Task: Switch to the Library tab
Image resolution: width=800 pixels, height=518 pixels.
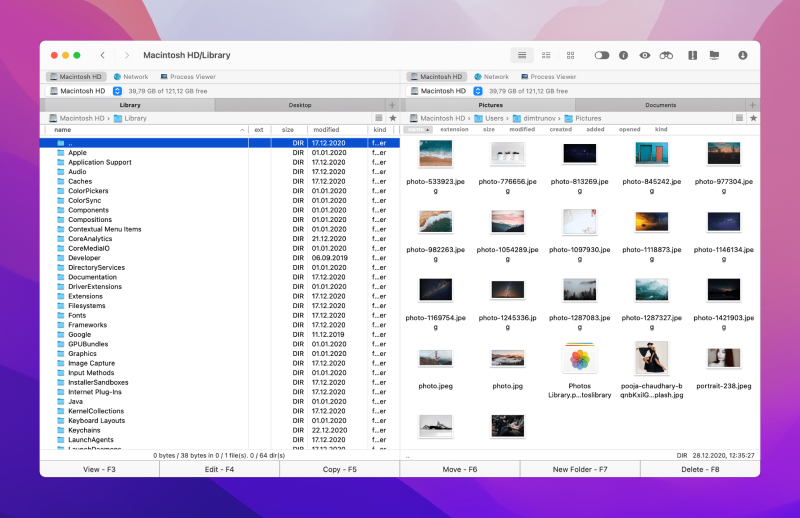Action: [130, 105]
